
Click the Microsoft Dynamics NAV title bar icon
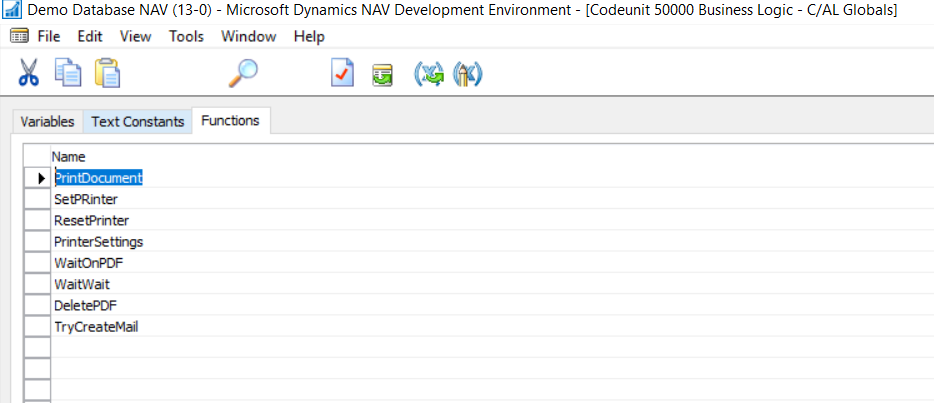pyautogui.click(x=12, y=10)
